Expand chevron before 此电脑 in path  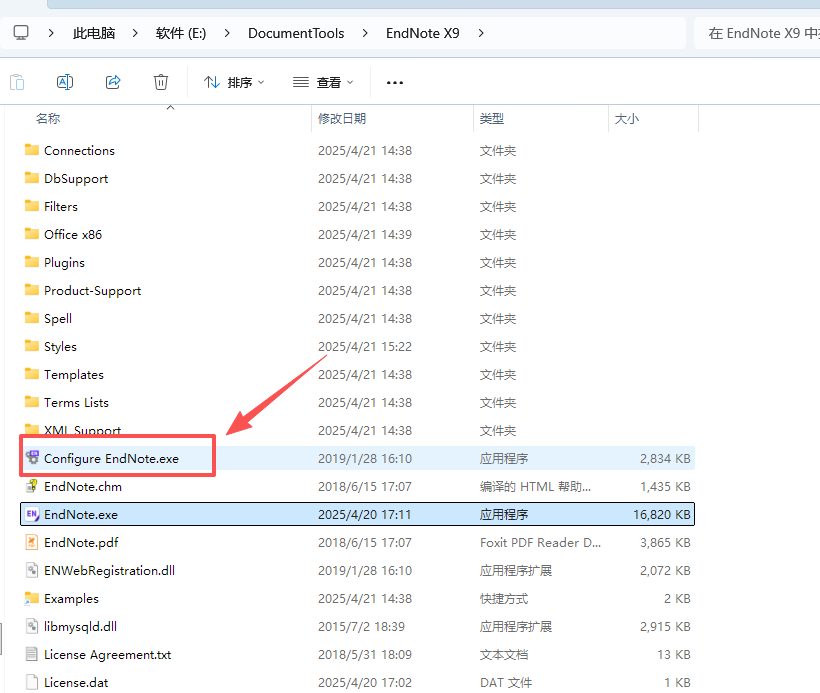click(51, 33)
